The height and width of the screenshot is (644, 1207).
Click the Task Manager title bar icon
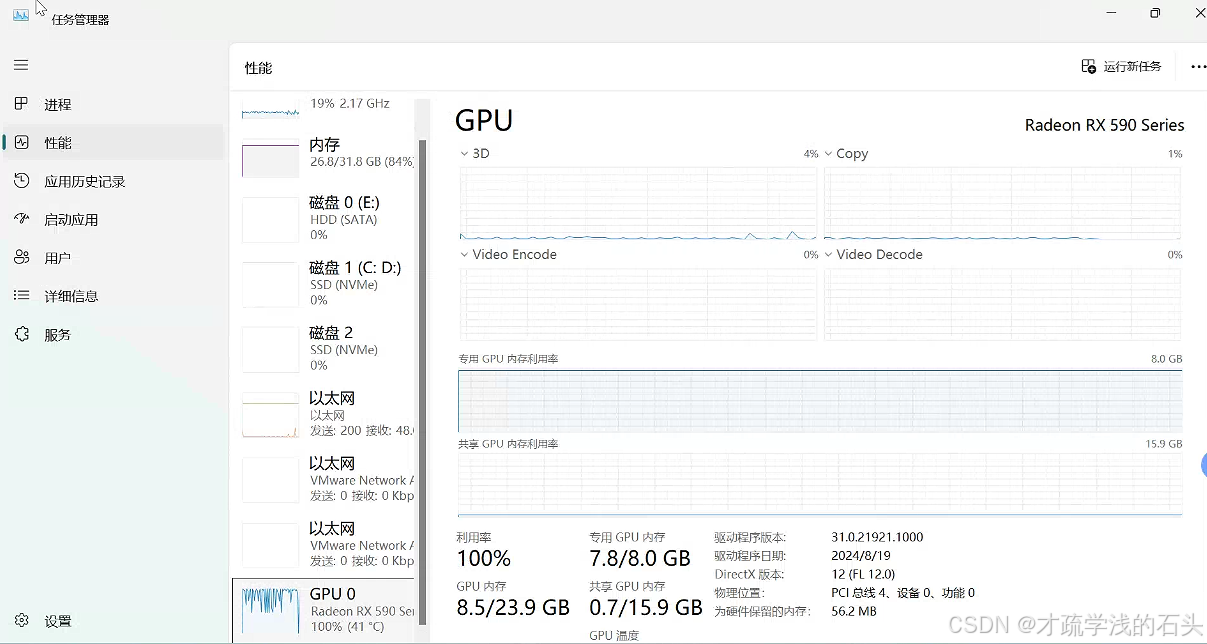(x=21, y=14)
